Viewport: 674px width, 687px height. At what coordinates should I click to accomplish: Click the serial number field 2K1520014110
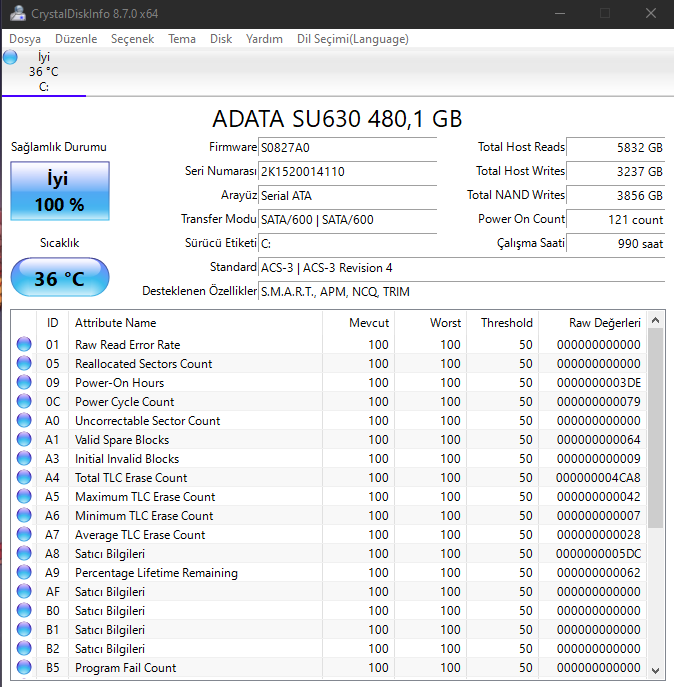click(x=348, y=171)
